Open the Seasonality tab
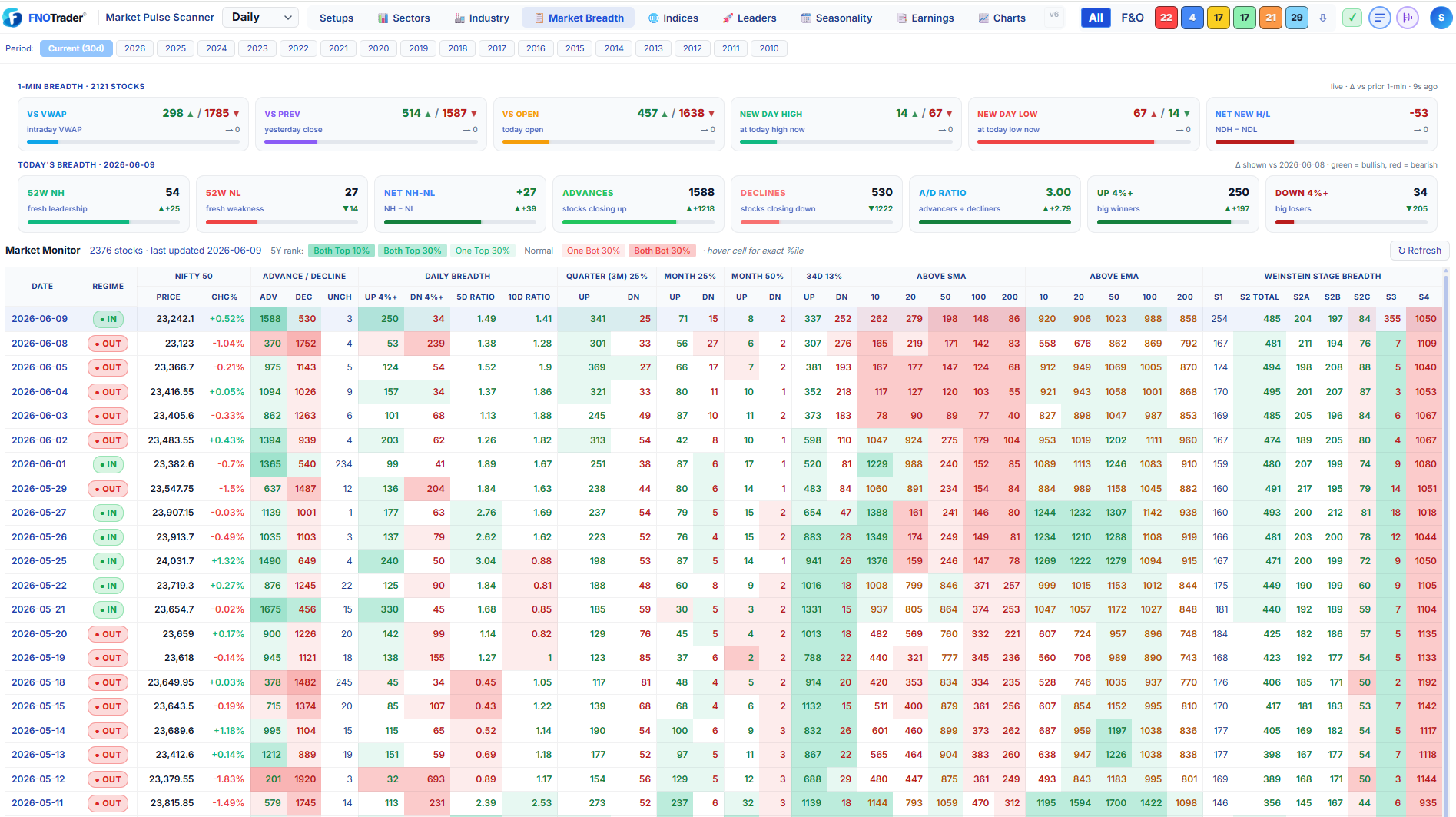The width and height of the screenshot is (1456, 817). pos(836,18)
